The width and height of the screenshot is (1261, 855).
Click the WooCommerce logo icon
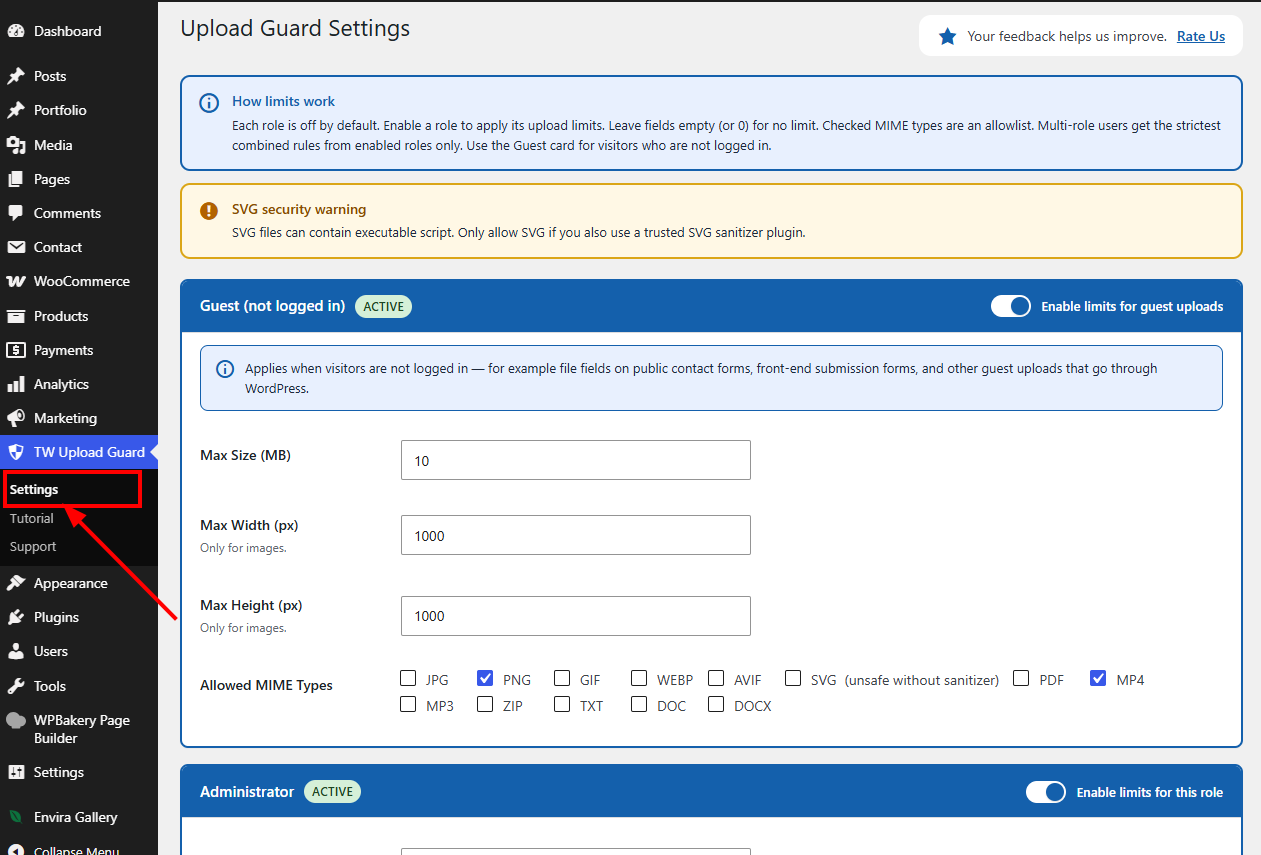coord(16,281)
